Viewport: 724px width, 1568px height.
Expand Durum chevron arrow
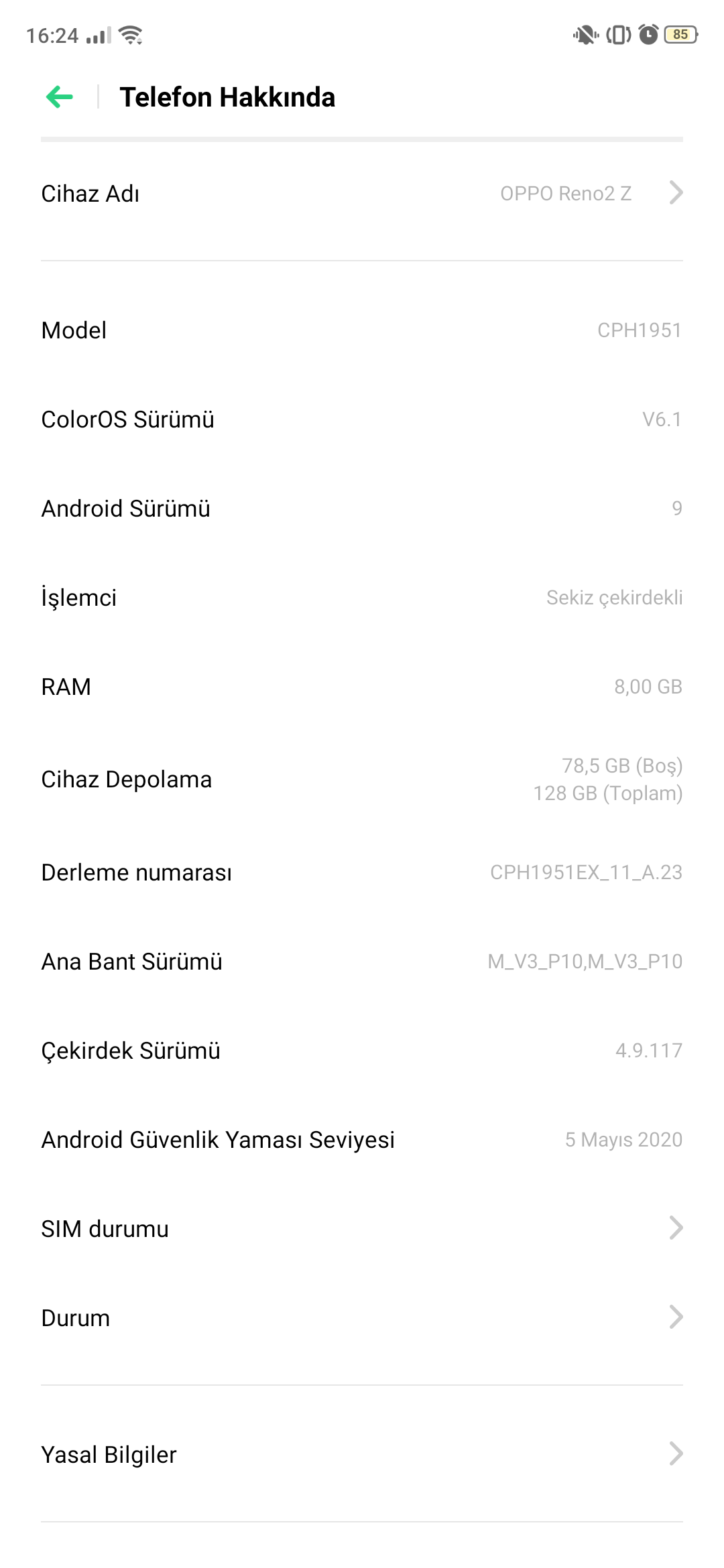click(x=676, y=1317)
